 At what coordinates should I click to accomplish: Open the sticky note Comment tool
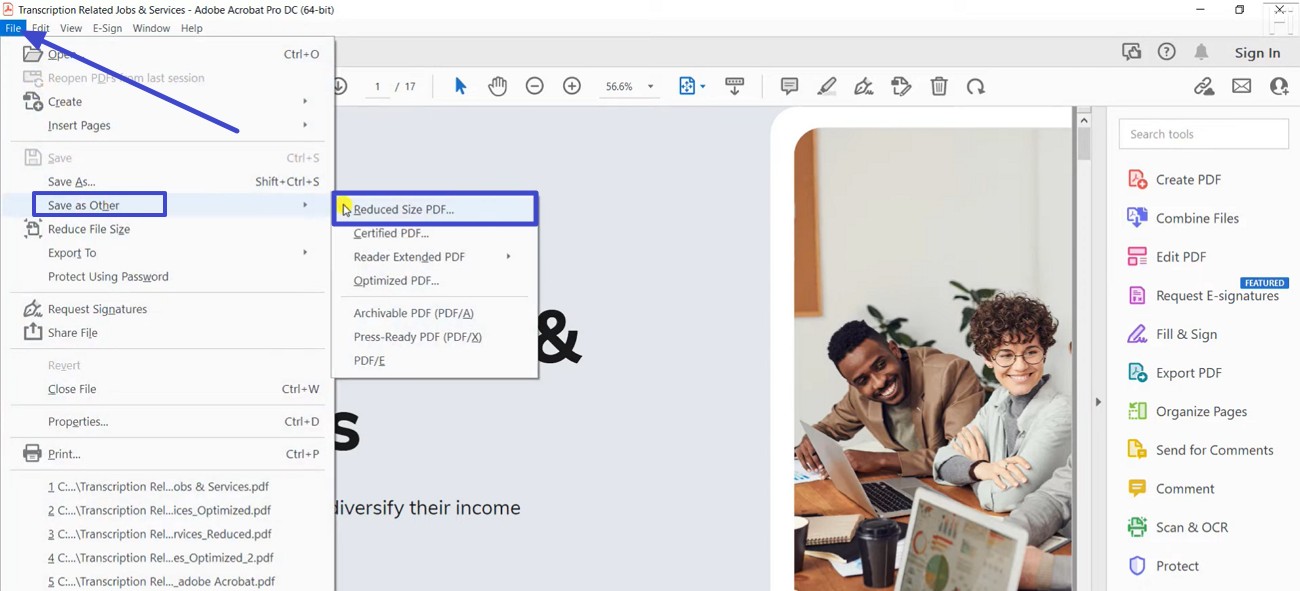788,86
